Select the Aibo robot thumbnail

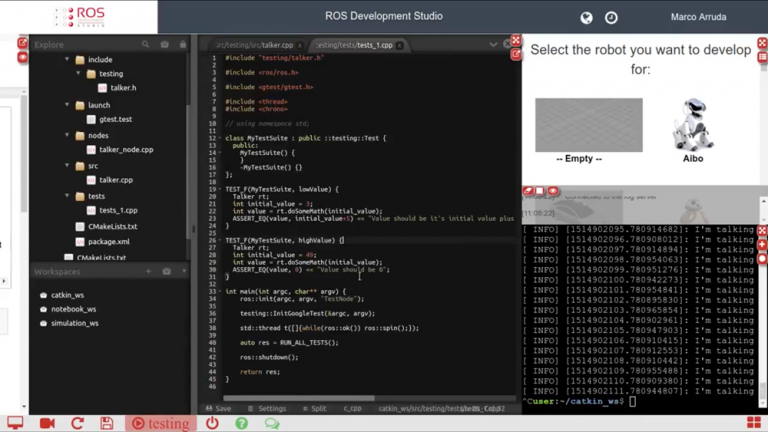tap(693, 124)
